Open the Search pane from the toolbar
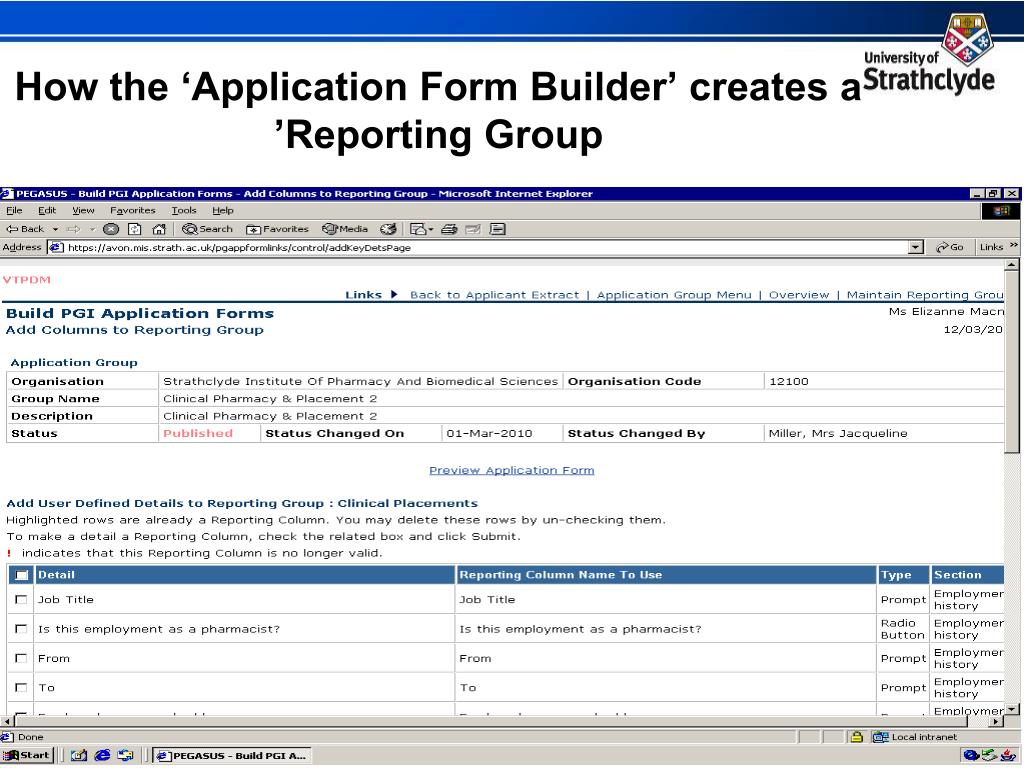Screen dimensions: 1024x768 (208, 229)
